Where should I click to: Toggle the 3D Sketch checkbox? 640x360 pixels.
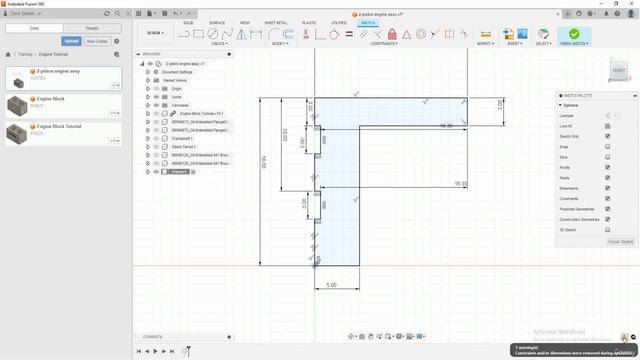pyautogui.click(x=607, y=230)
